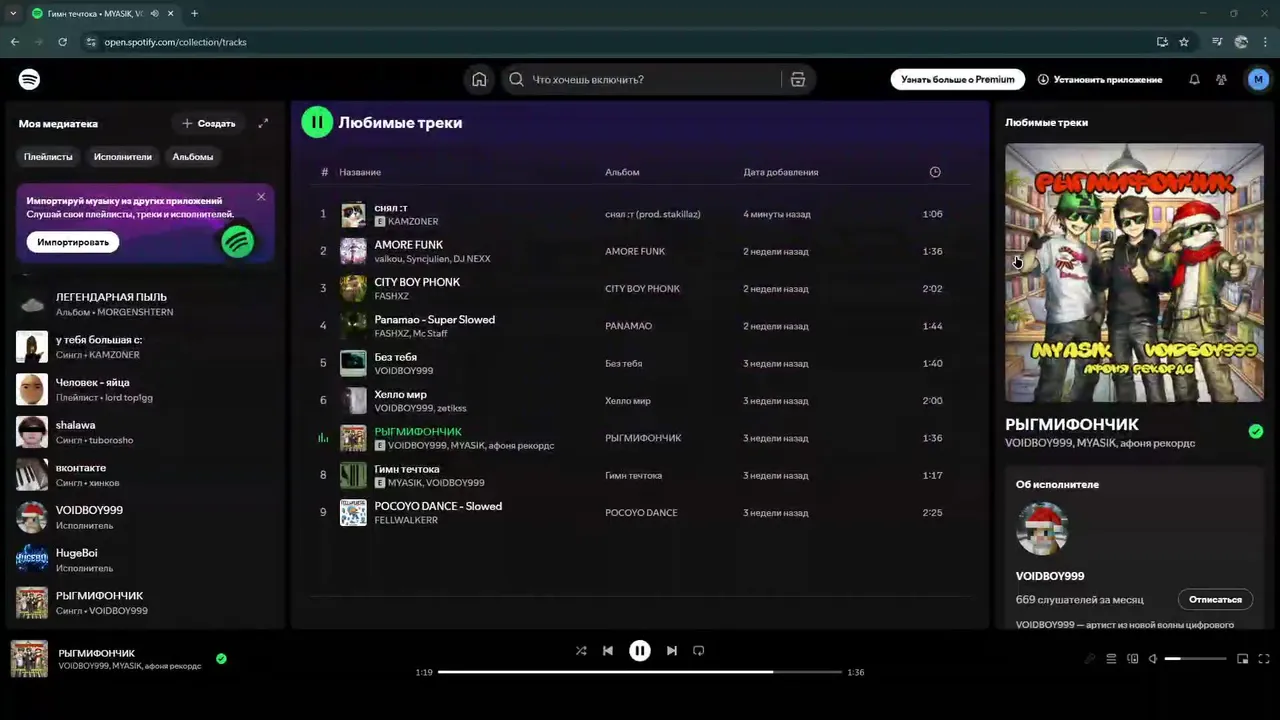Click now playing thumbnail in bottom bar
Viewport: 1280px width, 720px height.
pyautogui.click(x=29, y=659)
